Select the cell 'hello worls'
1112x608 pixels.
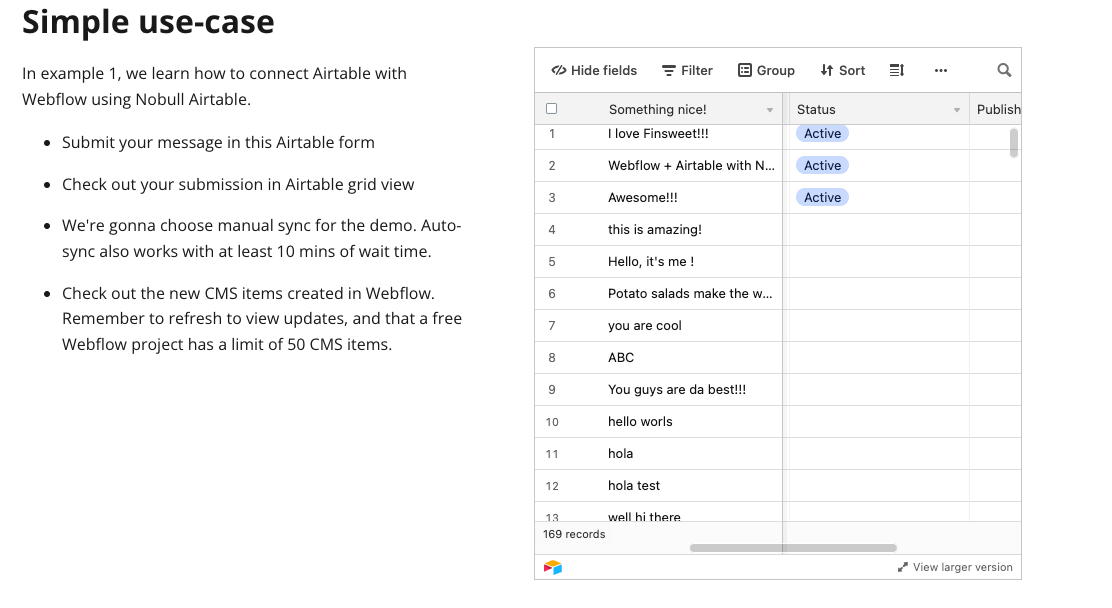(690, 421)
